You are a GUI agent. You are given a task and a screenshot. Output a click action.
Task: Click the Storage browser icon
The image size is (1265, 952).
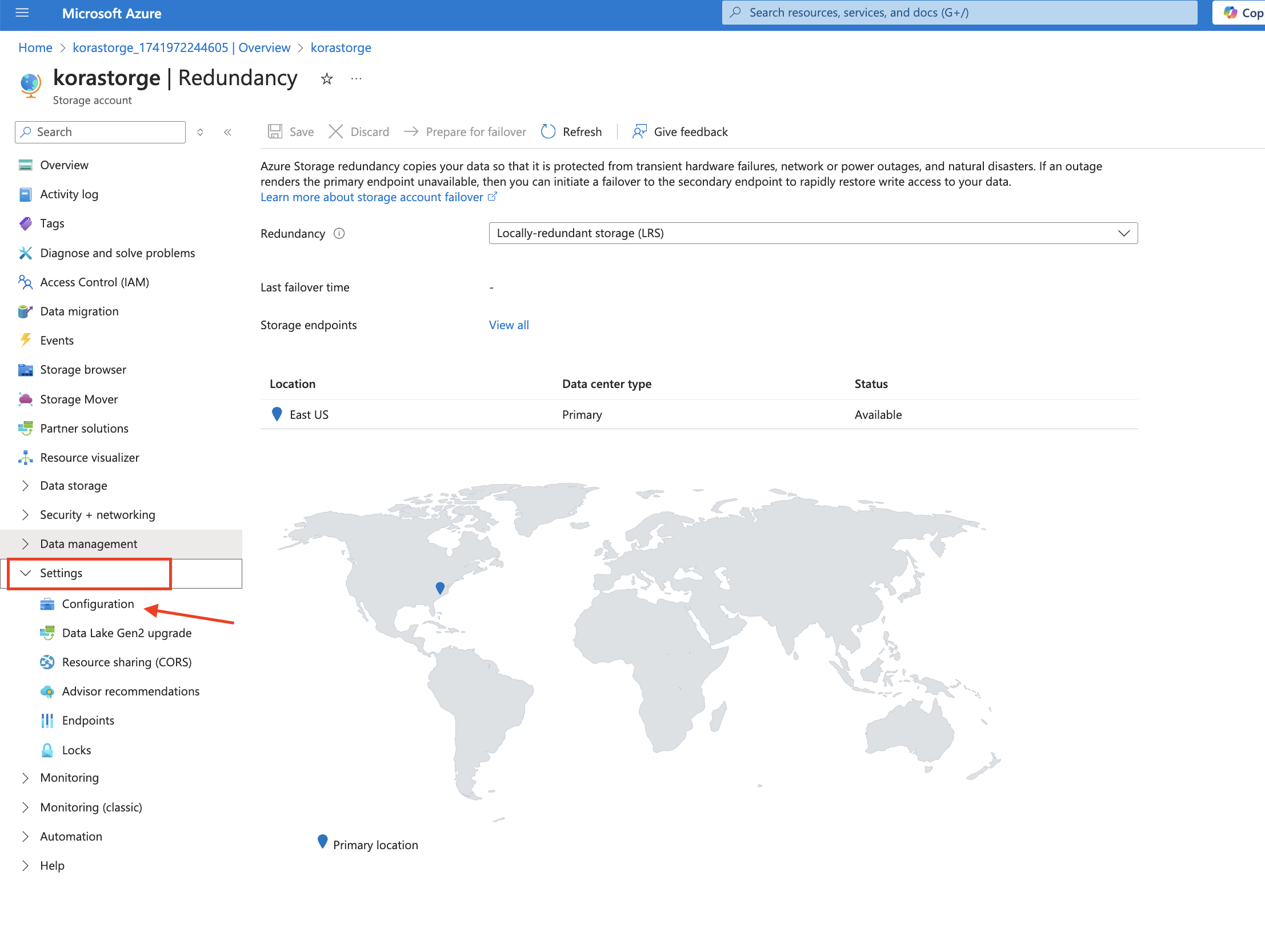[25, 370]
